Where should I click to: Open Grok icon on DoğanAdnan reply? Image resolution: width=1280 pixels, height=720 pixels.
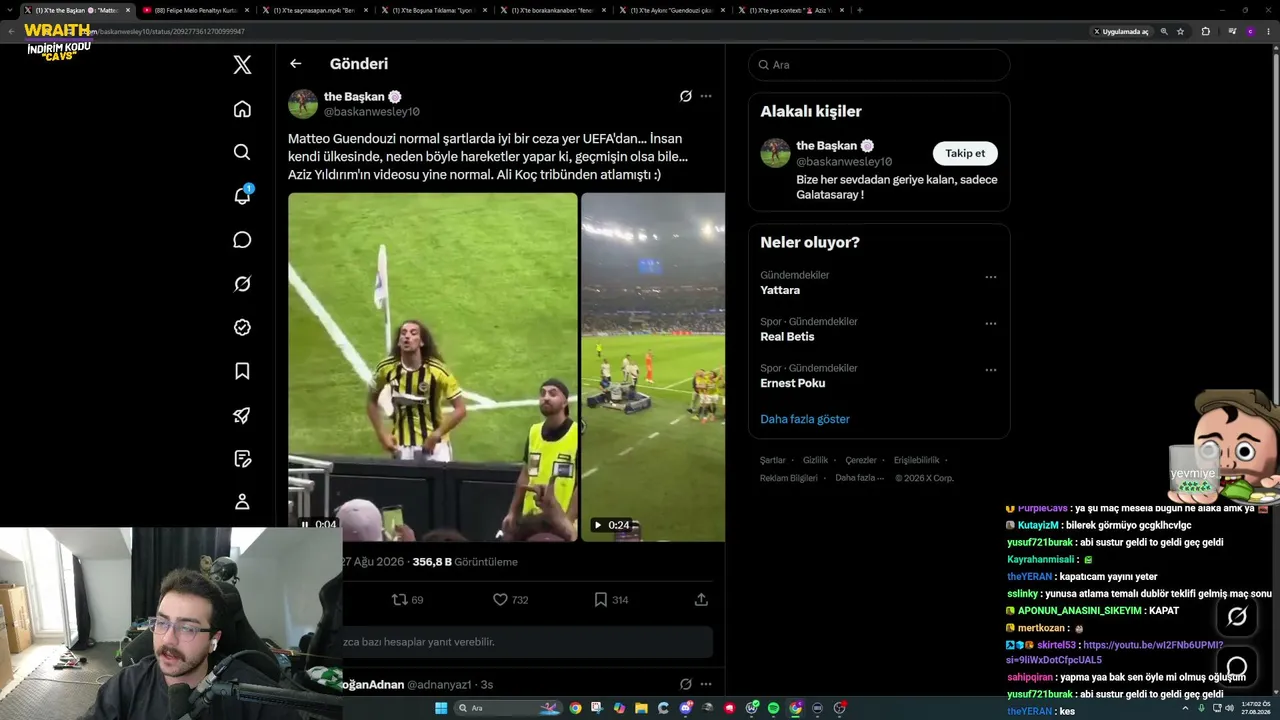pos(685,684)
